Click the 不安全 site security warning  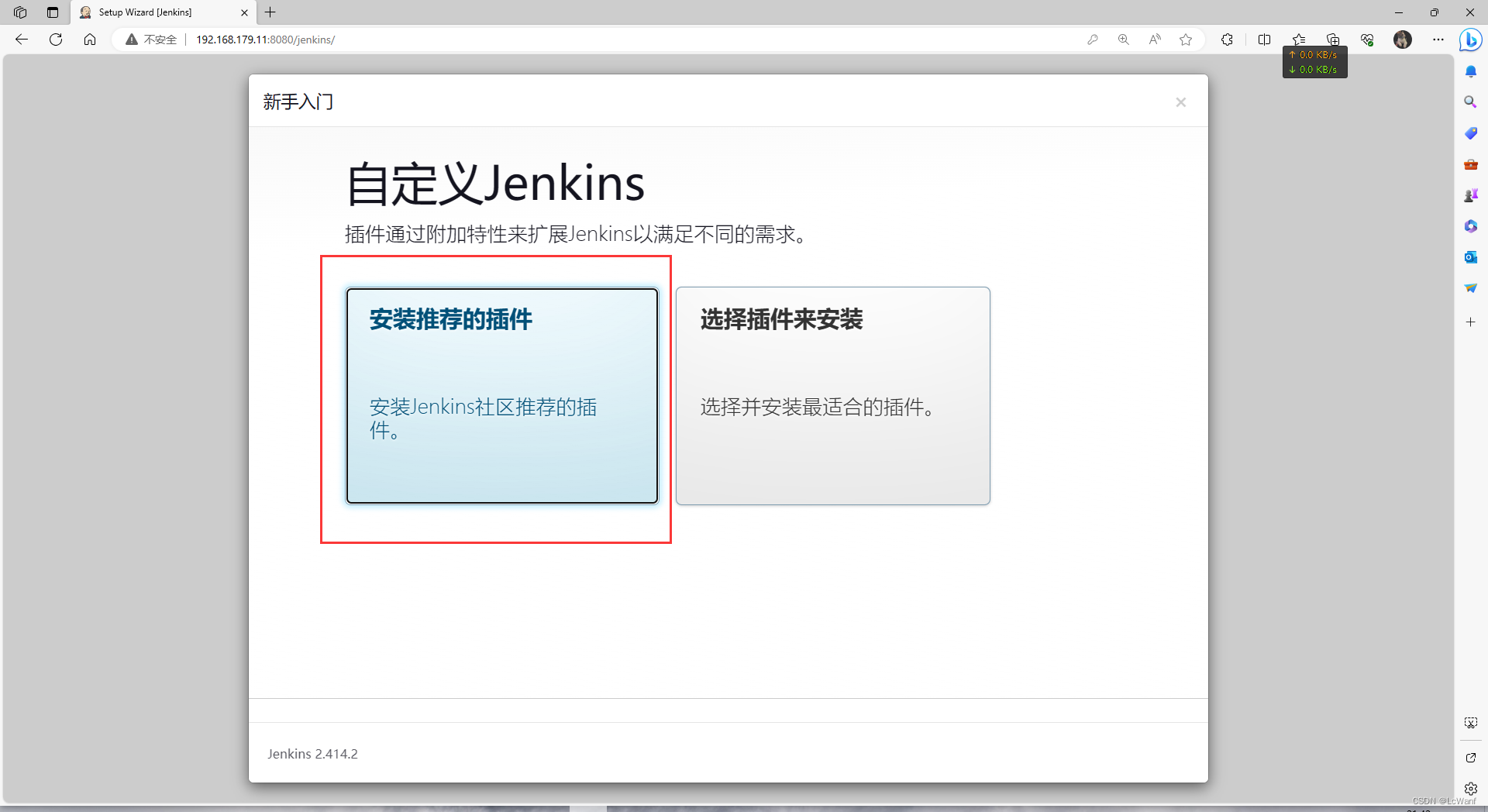pos(152,40)
